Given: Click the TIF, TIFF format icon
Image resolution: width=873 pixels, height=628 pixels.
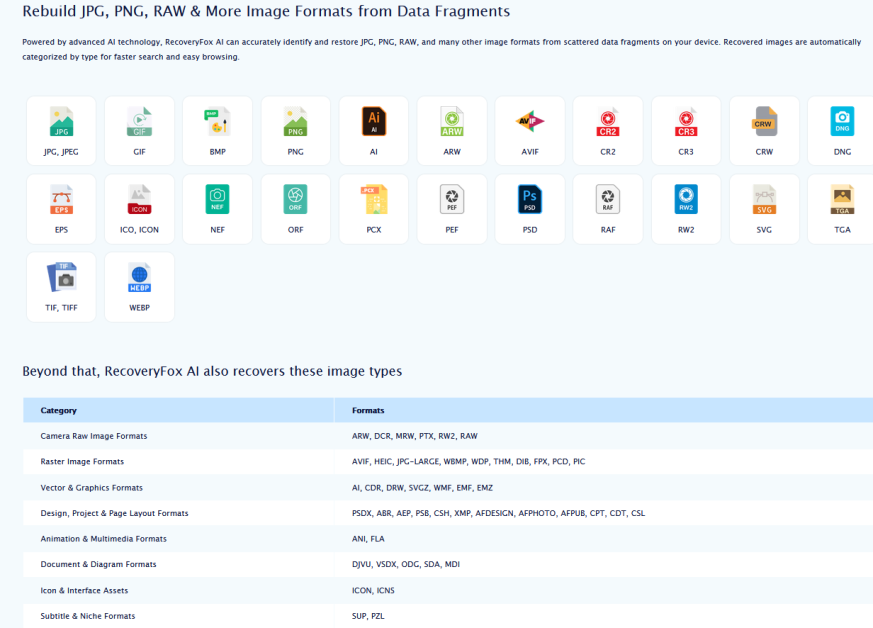Looking at the screenshot, I should [61, 277].
